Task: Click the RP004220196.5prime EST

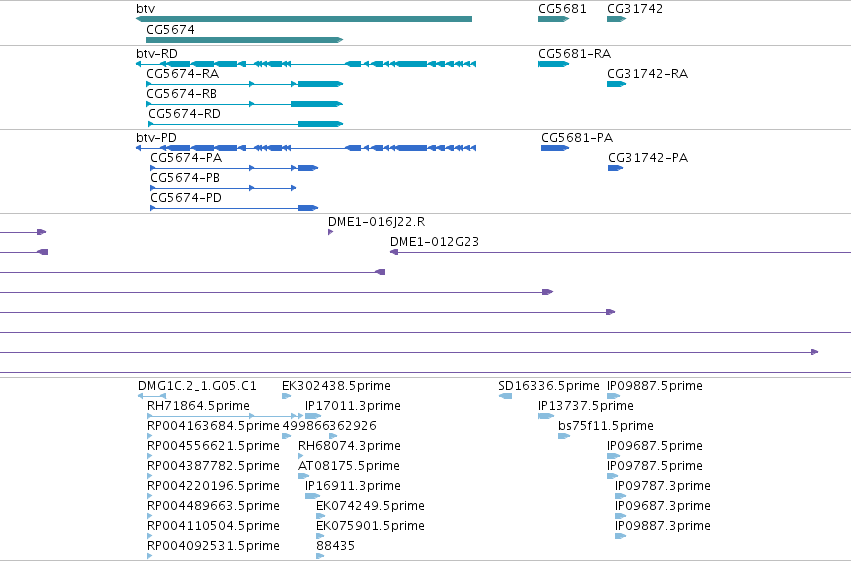Action: pyautogui.click(x=150, y=496)
